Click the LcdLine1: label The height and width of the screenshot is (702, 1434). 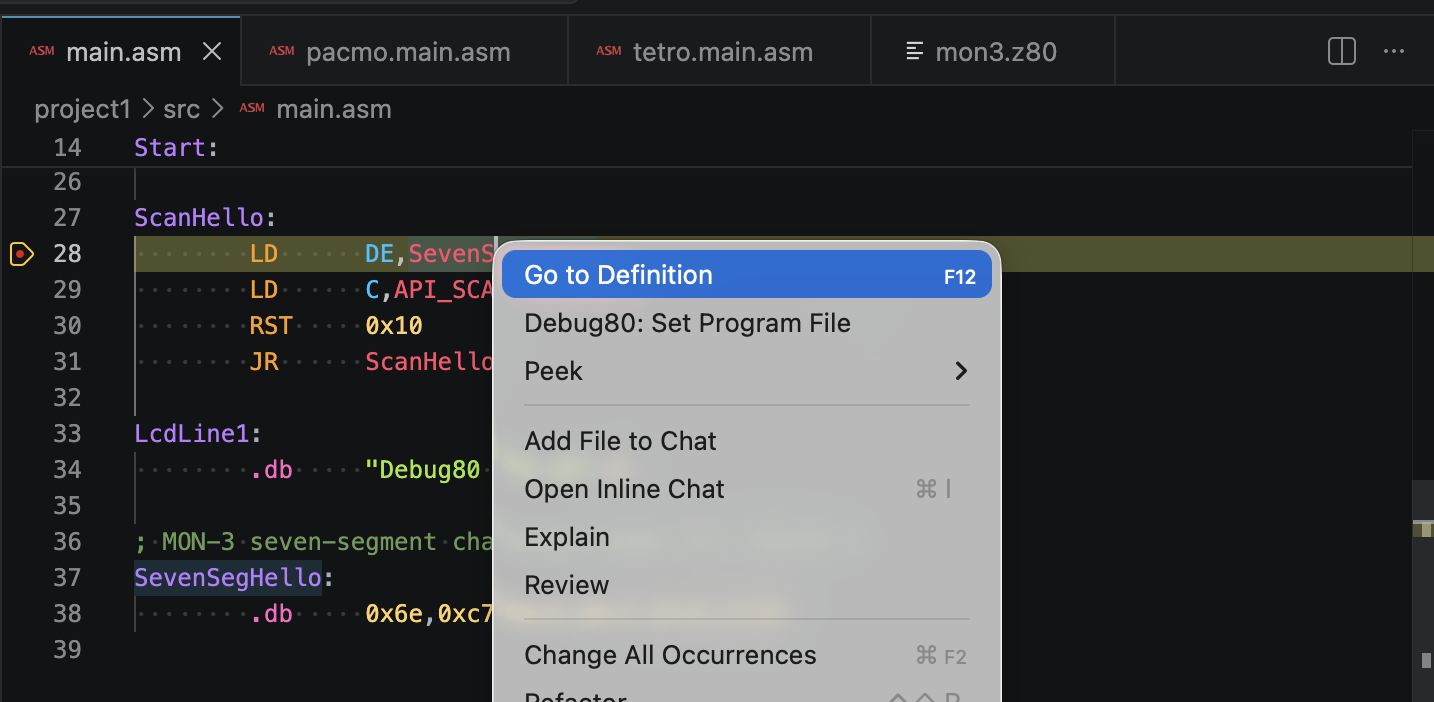point(198,434)
